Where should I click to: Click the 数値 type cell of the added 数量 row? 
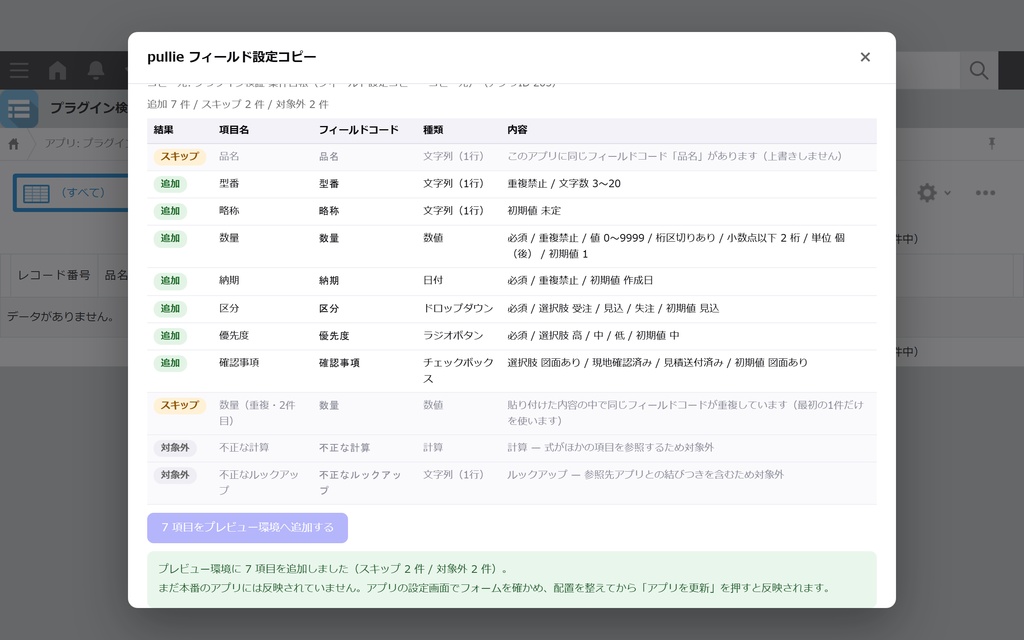[x=433, y=238]
